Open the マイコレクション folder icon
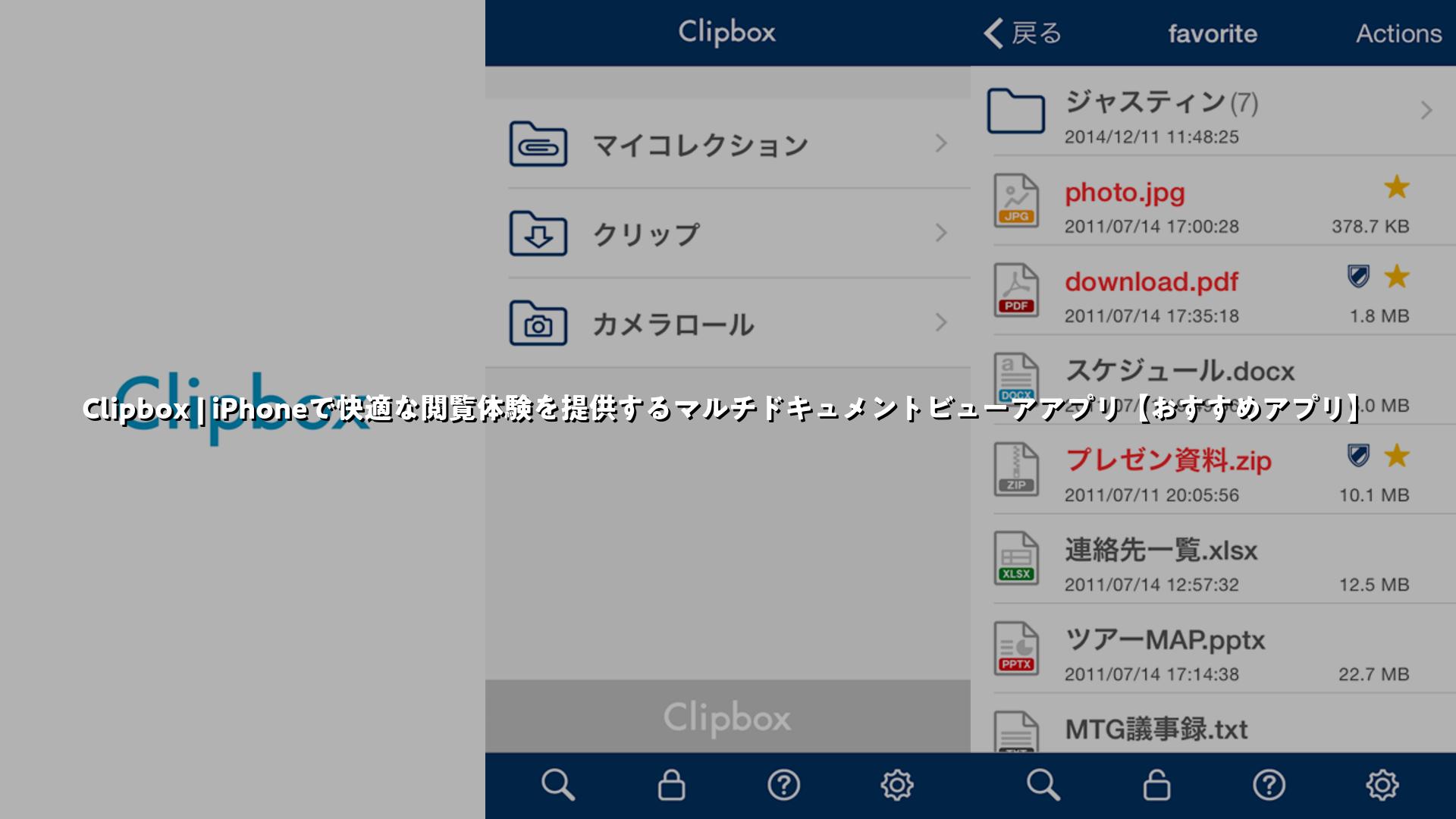Viewport: 1456px width, 819px height. coord(538,144)
